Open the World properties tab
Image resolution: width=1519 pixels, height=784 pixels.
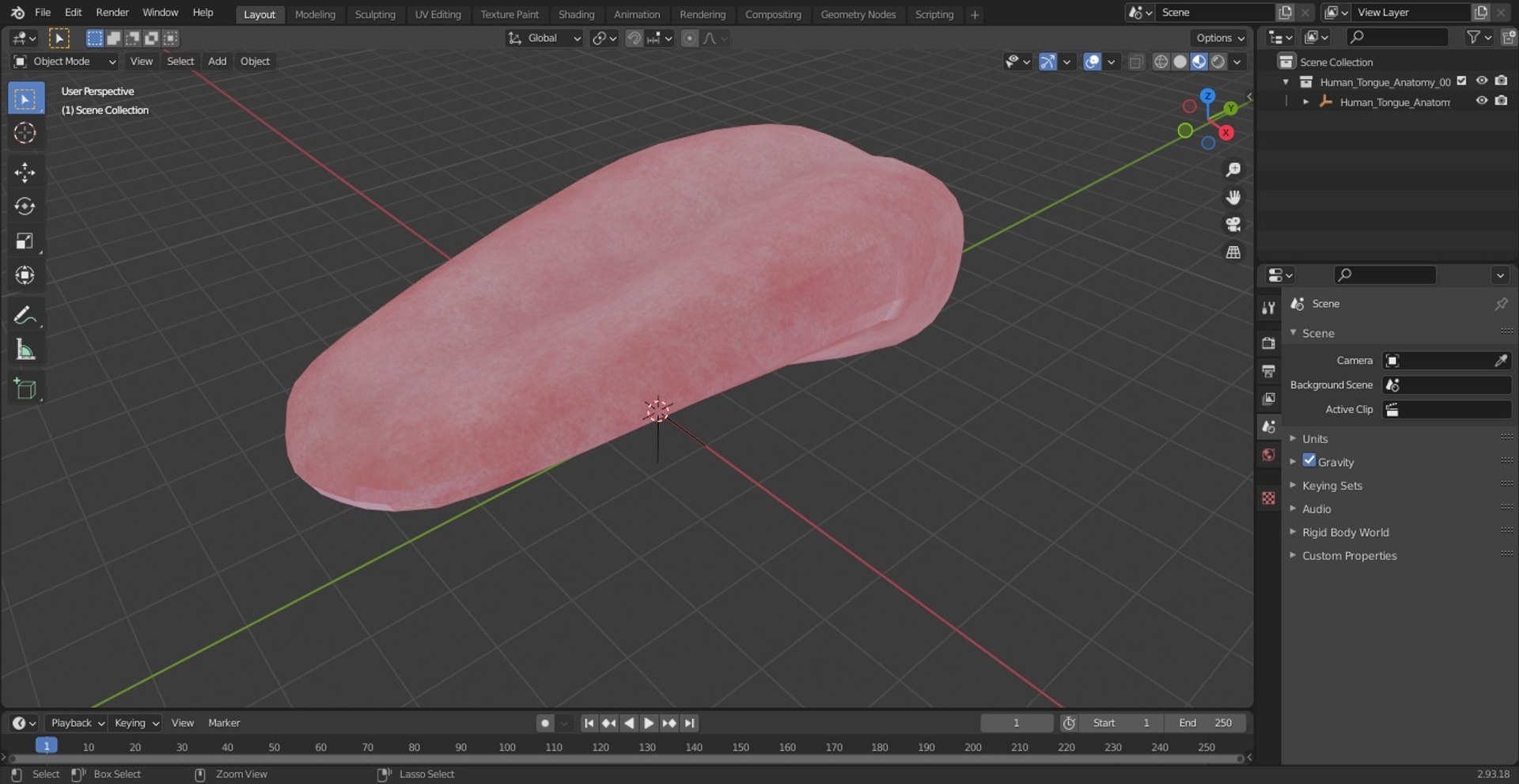pos(1268,455)
